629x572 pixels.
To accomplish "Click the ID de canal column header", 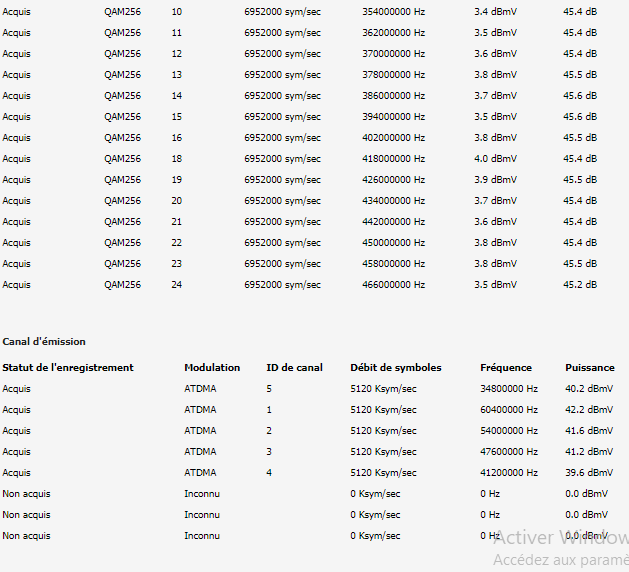I will (x=294, y=368).
